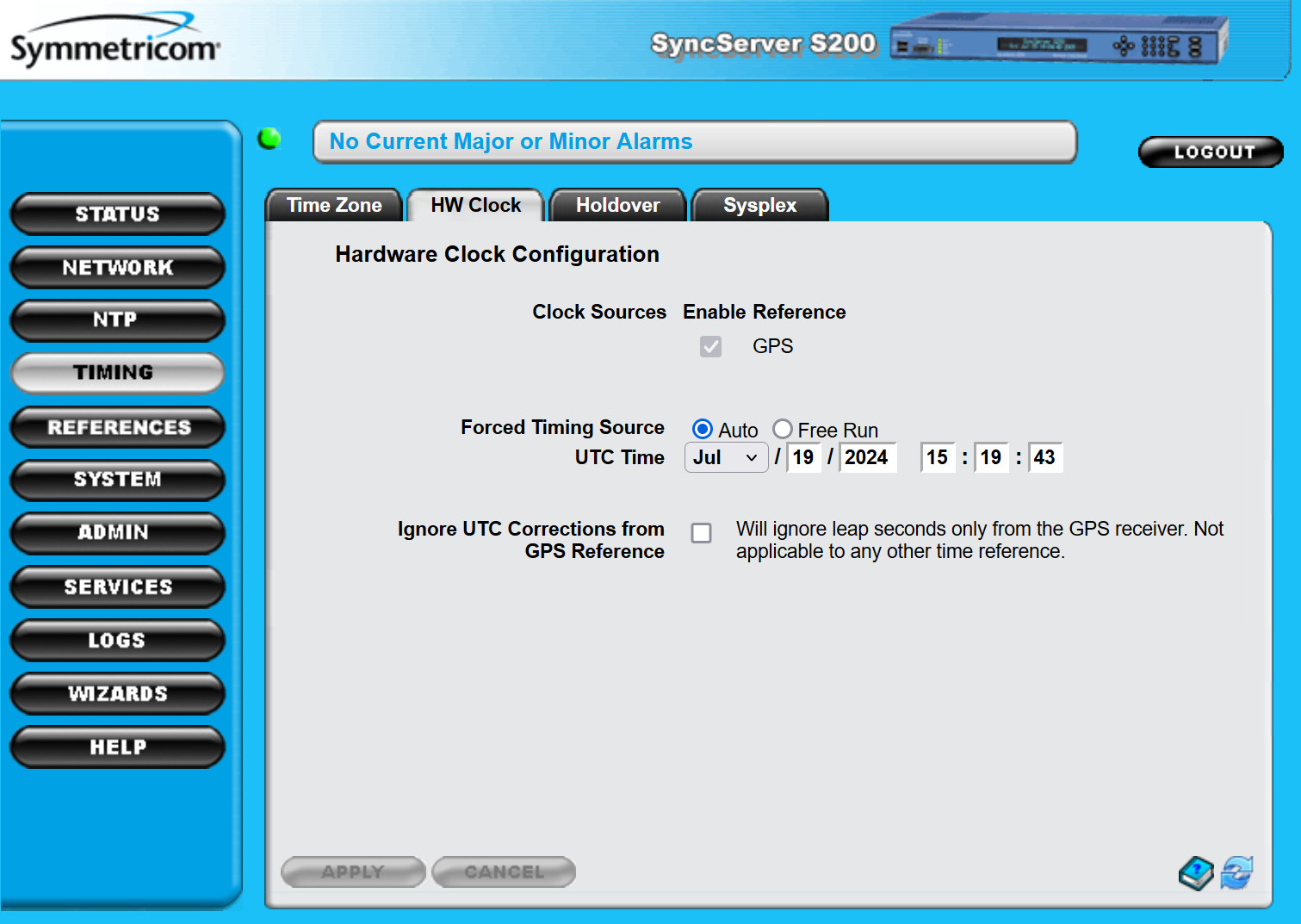
Task: Click the UTC hour field showing 15
Action: click(x=938, y=457)
